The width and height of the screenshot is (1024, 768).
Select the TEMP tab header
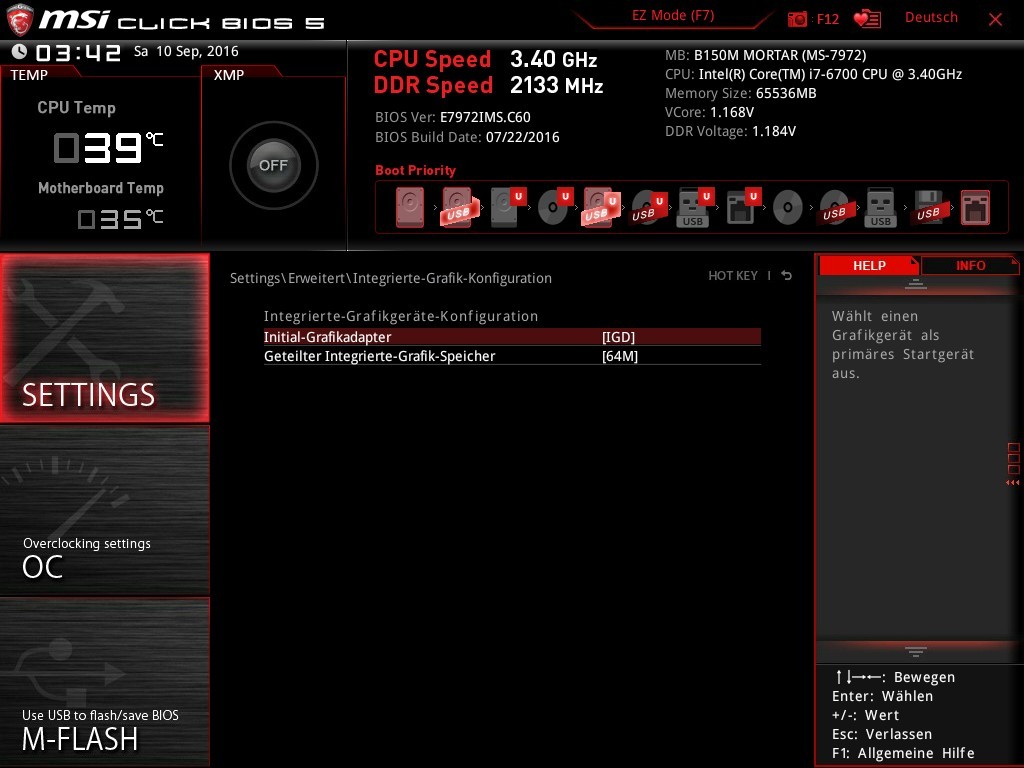pos(29,75)
